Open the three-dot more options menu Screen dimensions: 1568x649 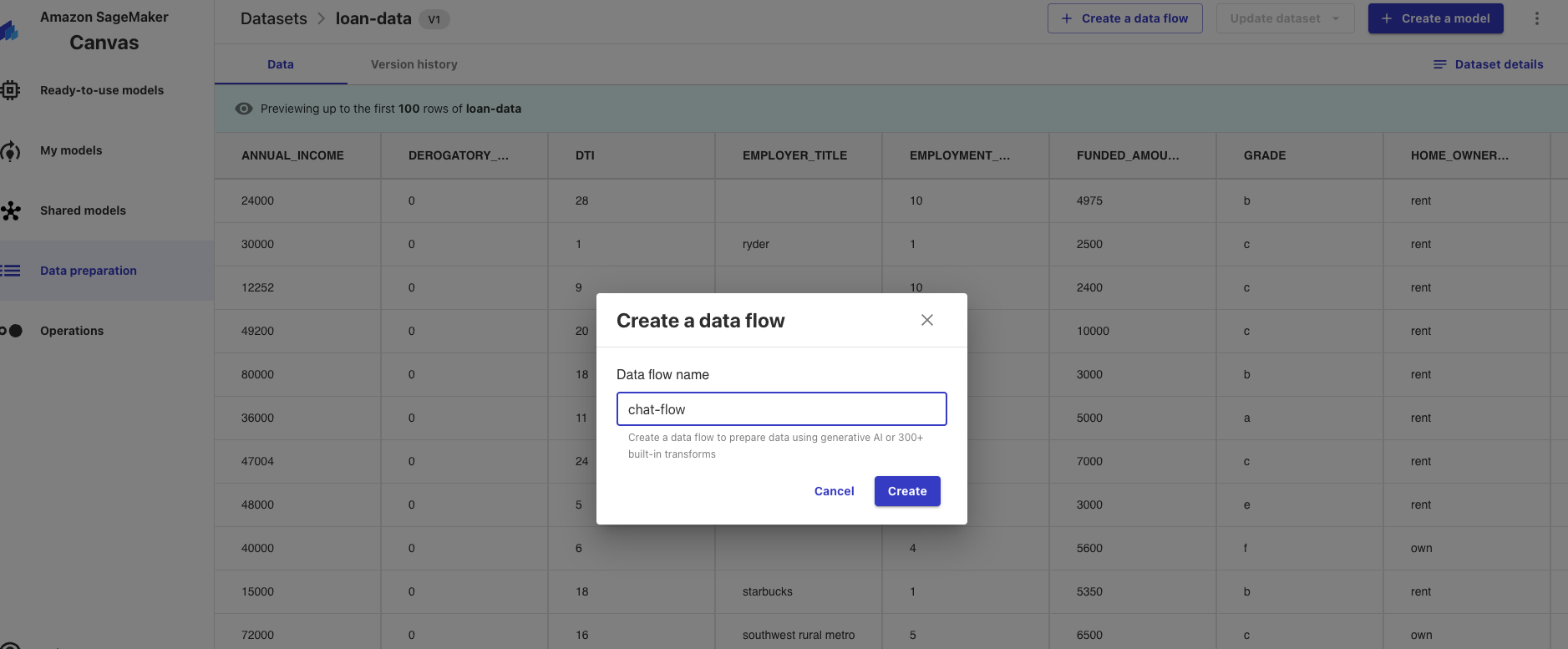(x=1536, y=18)
